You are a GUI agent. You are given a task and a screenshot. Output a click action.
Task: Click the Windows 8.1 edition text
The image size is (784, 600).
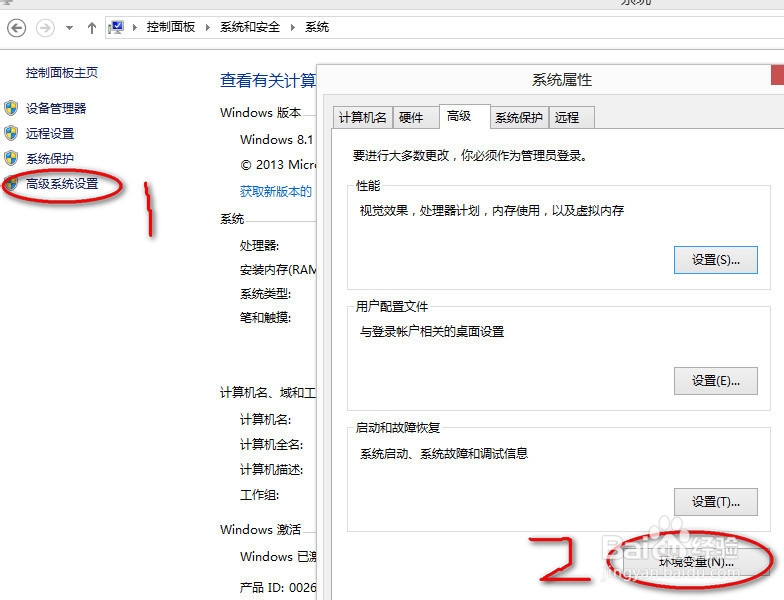point(276,140)
